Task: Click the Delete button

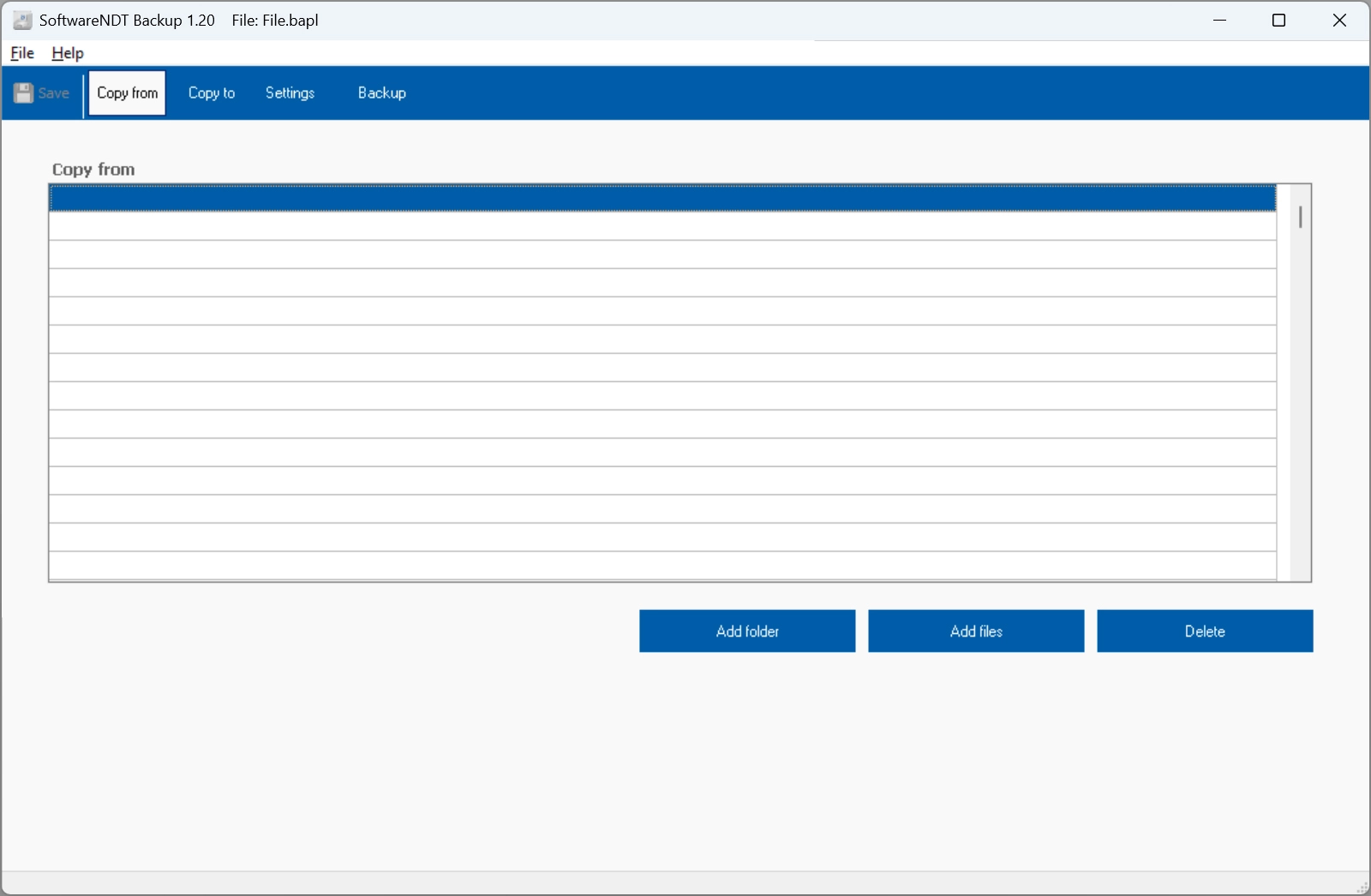Action: (x=1204, y=631)
